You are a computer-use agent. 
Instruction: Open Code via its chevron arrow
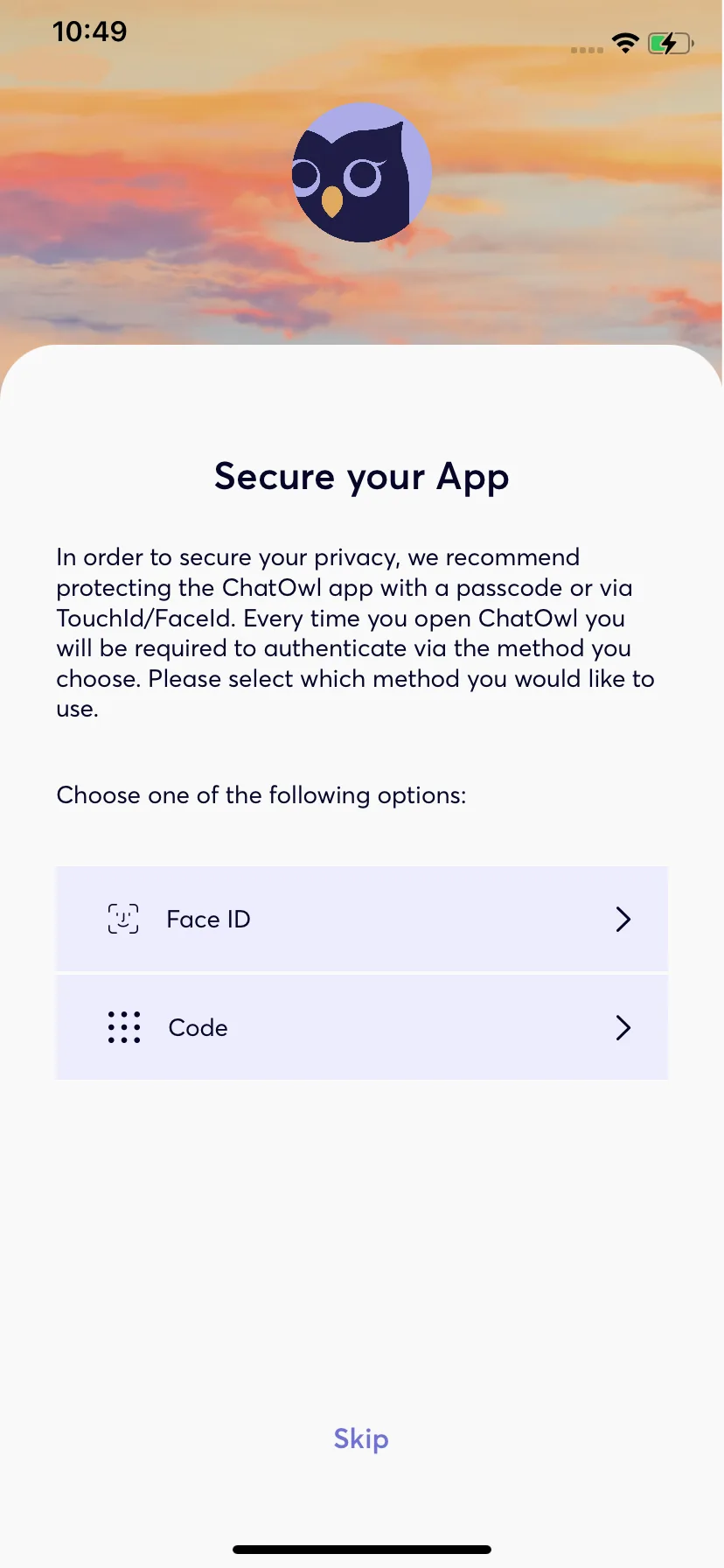pyautogui.click(x=623, y=1027)
